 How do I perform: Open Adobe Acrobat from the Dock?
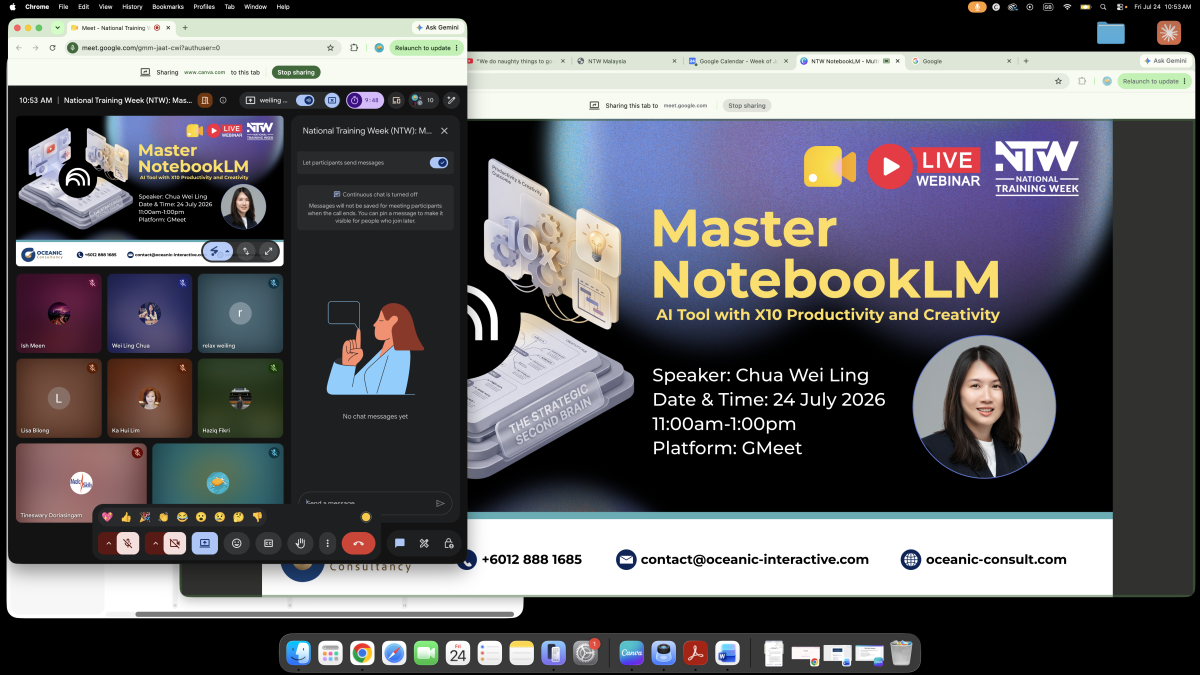[695, 653]
